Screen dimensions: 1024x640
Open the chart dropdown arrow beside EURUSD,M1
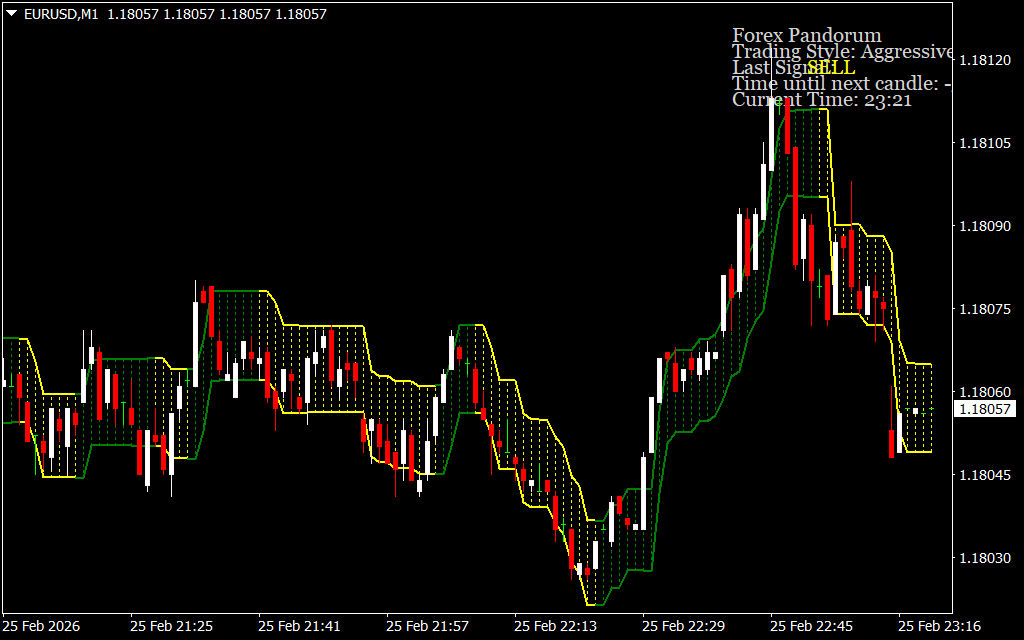pyautogui.click(x=11, y=15)
